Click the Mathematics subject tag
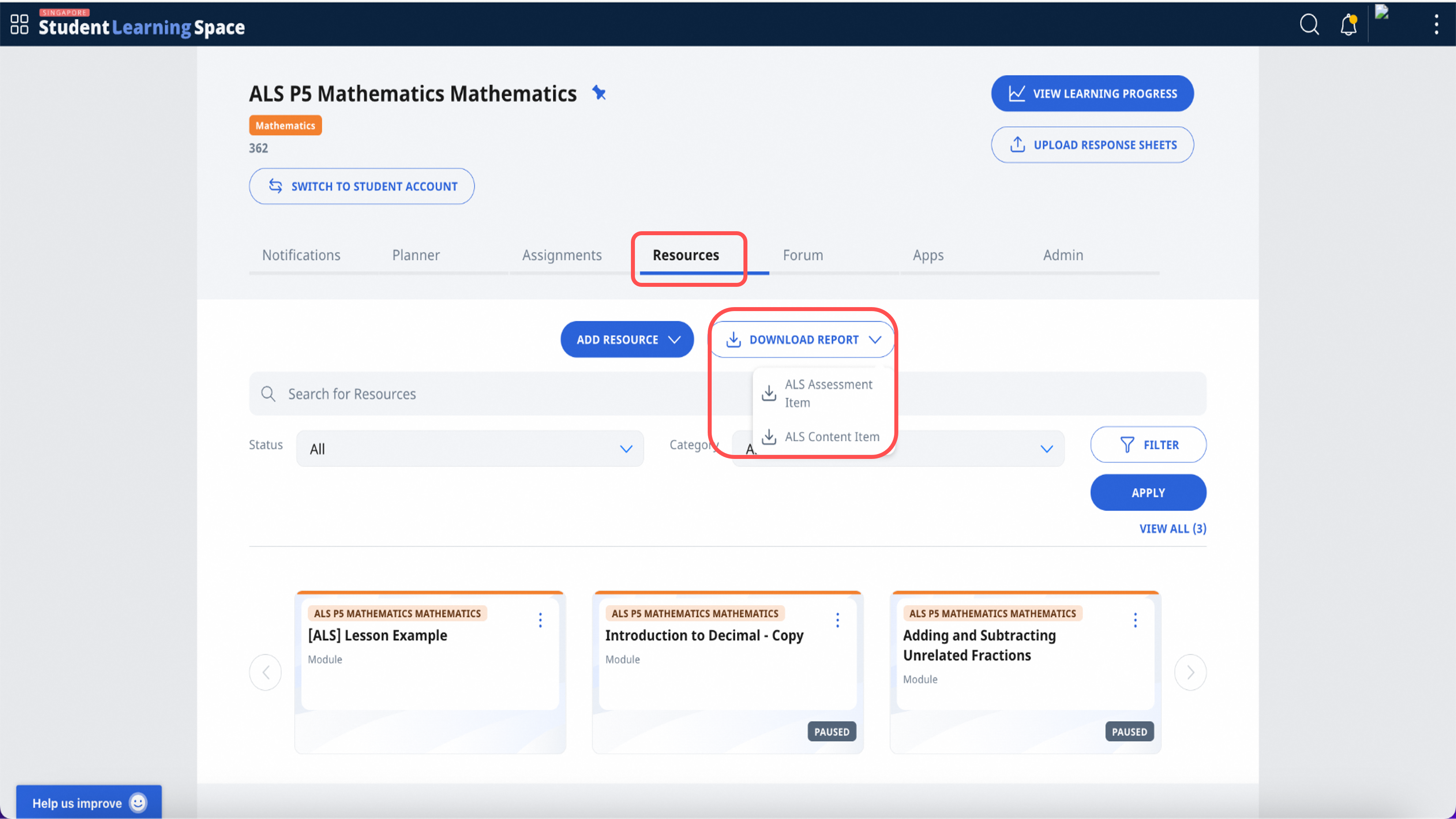The width and height of the screenshot is (1456, 819). point(285,125)
